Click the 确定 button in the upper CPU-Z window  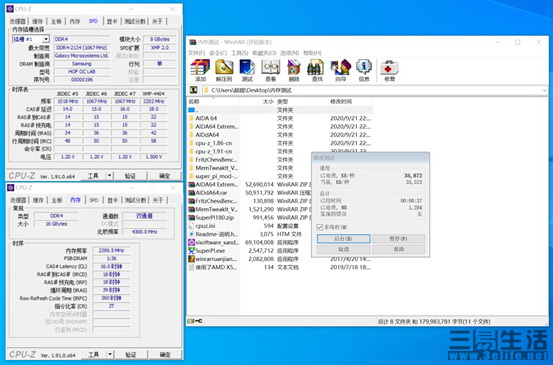165,176
